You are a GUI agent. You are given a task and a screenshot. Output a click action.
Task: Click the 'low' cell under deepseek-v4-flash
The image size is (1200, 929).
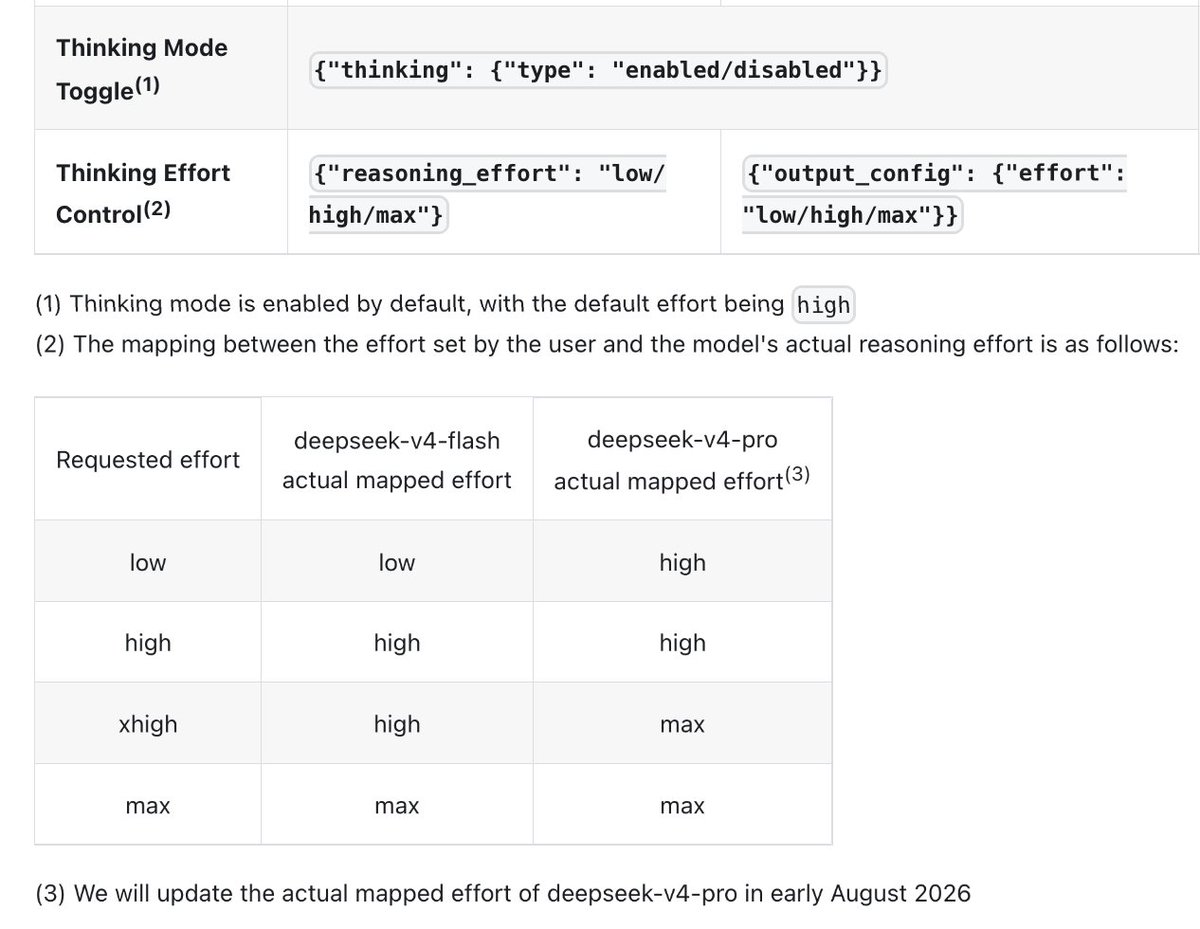tap(397, 563)
